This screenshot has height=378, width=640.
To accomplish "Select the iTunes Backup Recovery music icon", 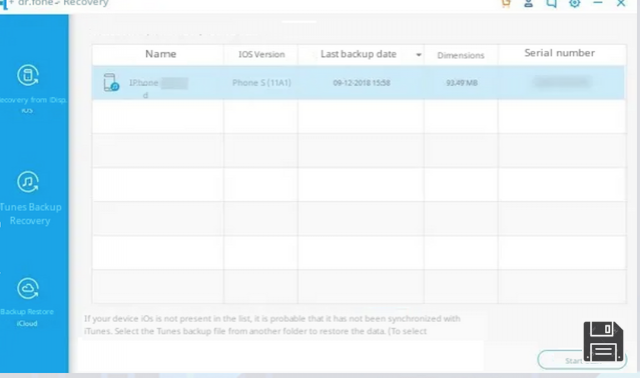I will [28, 182].
